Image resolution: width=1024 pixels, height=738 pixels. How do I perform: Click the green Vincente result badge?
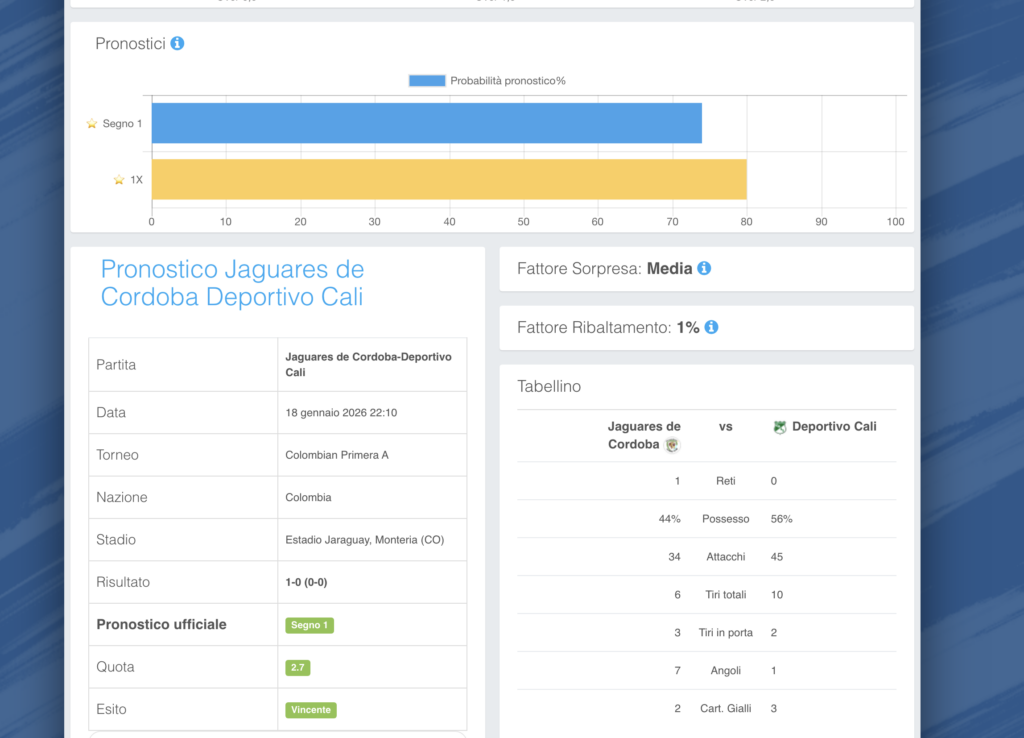(311, 710)
